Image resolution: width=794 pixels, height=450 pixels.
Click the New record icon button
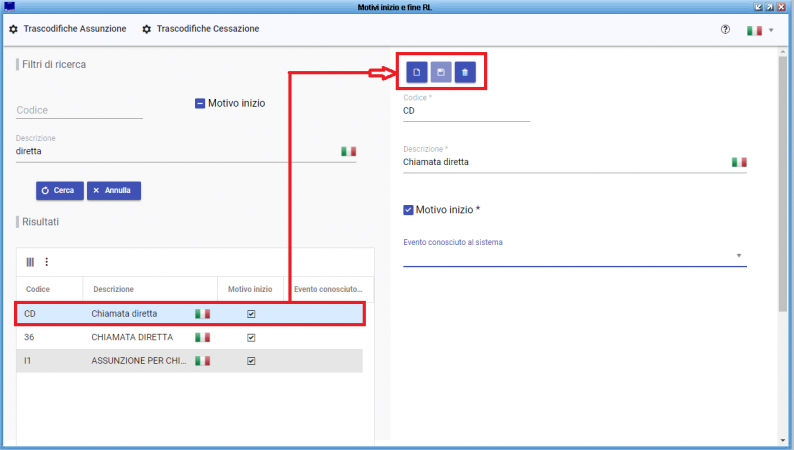pos(417,72)
